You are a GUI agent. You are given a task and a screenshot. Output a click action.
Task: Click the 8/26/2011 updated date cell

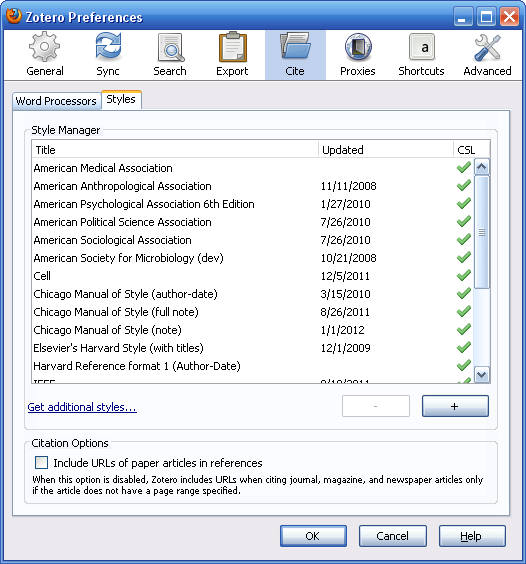coord(345,312)
